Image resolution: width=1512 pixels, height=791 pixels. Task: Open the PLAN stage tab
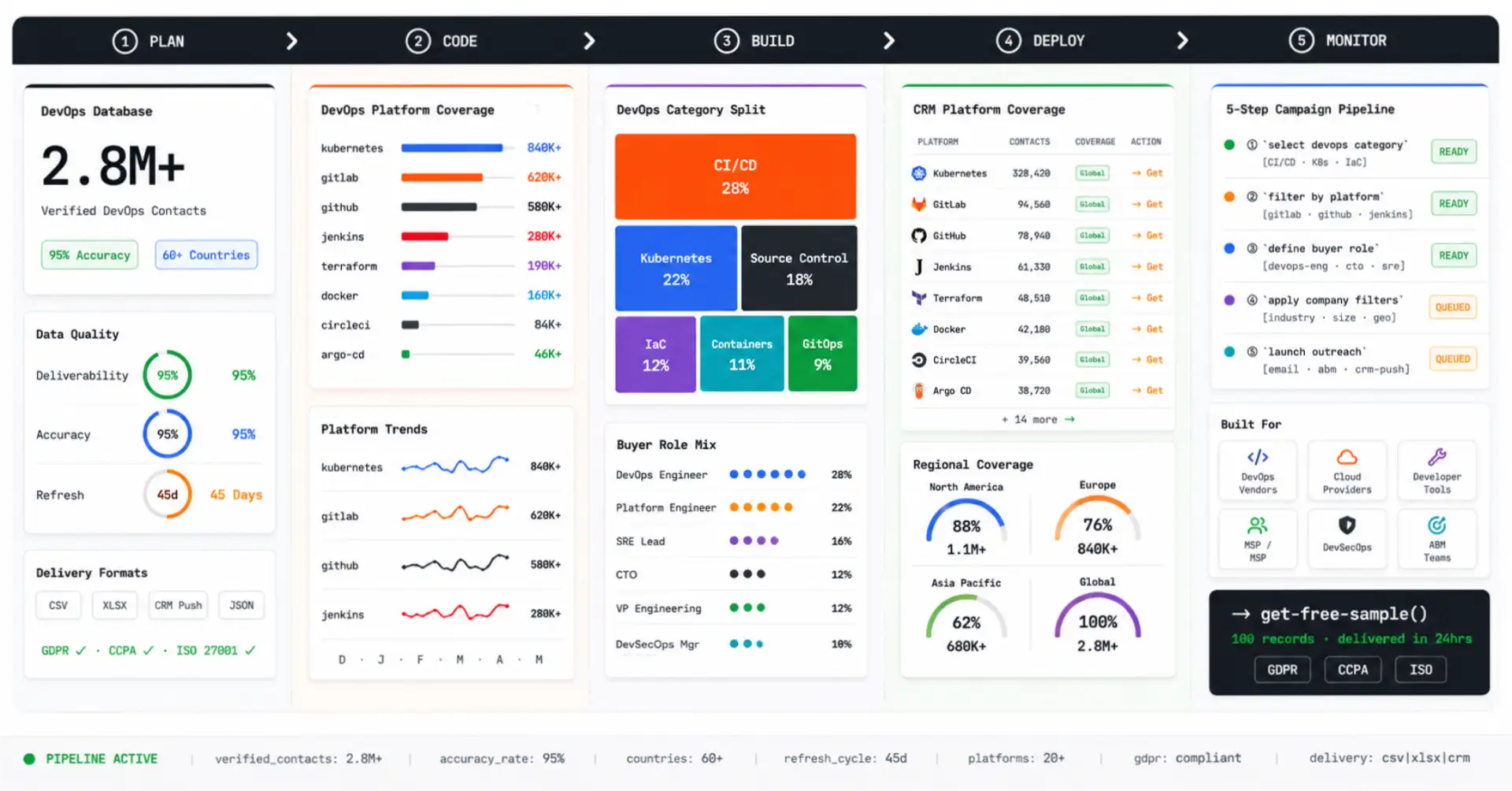click(148, 41)
